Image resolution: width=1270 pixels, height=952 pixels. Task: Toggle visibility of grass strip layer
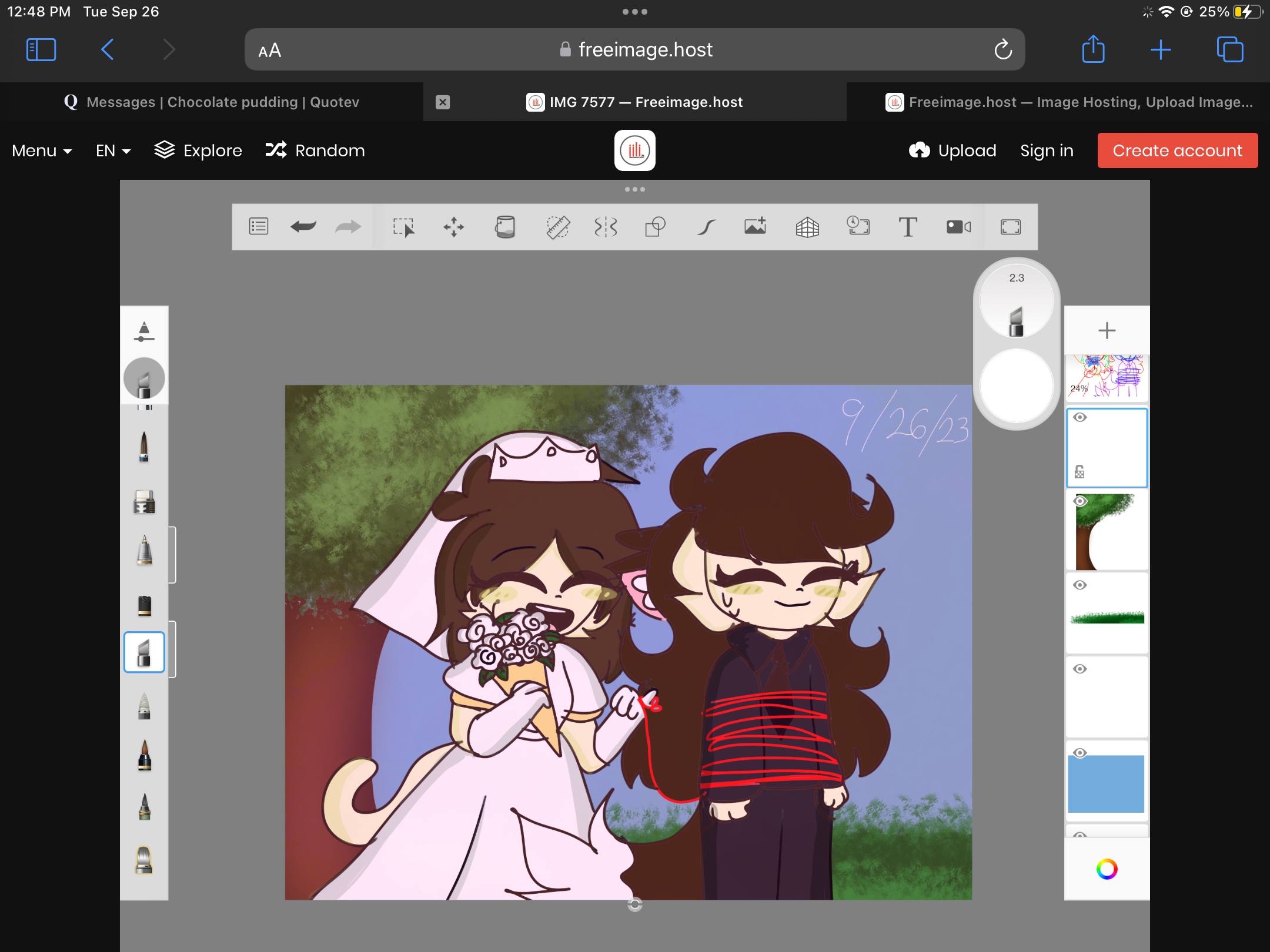tap(1080, 585)
